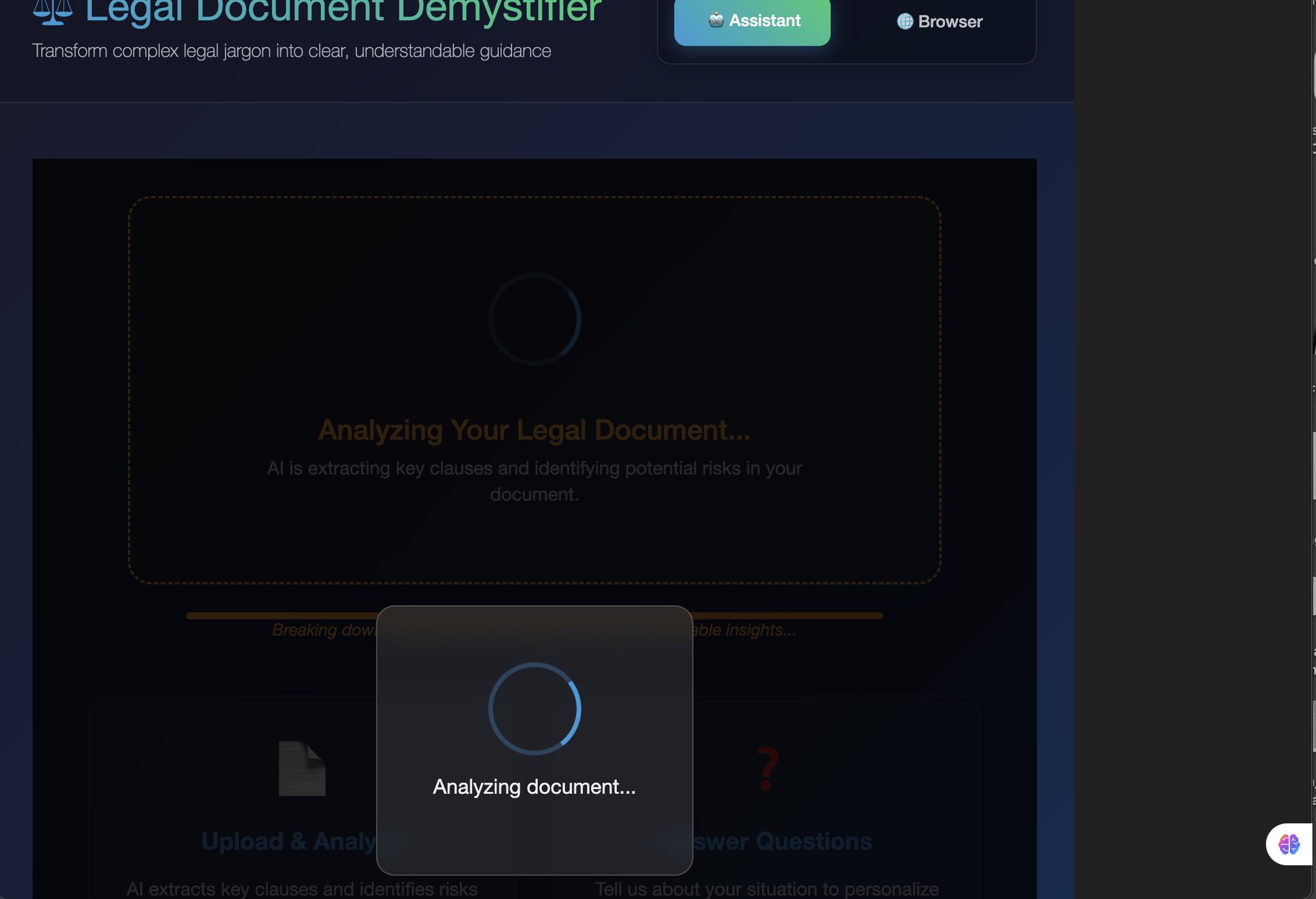Click the 'Transform complex legal jargon' subtitle

pos(291,51)
